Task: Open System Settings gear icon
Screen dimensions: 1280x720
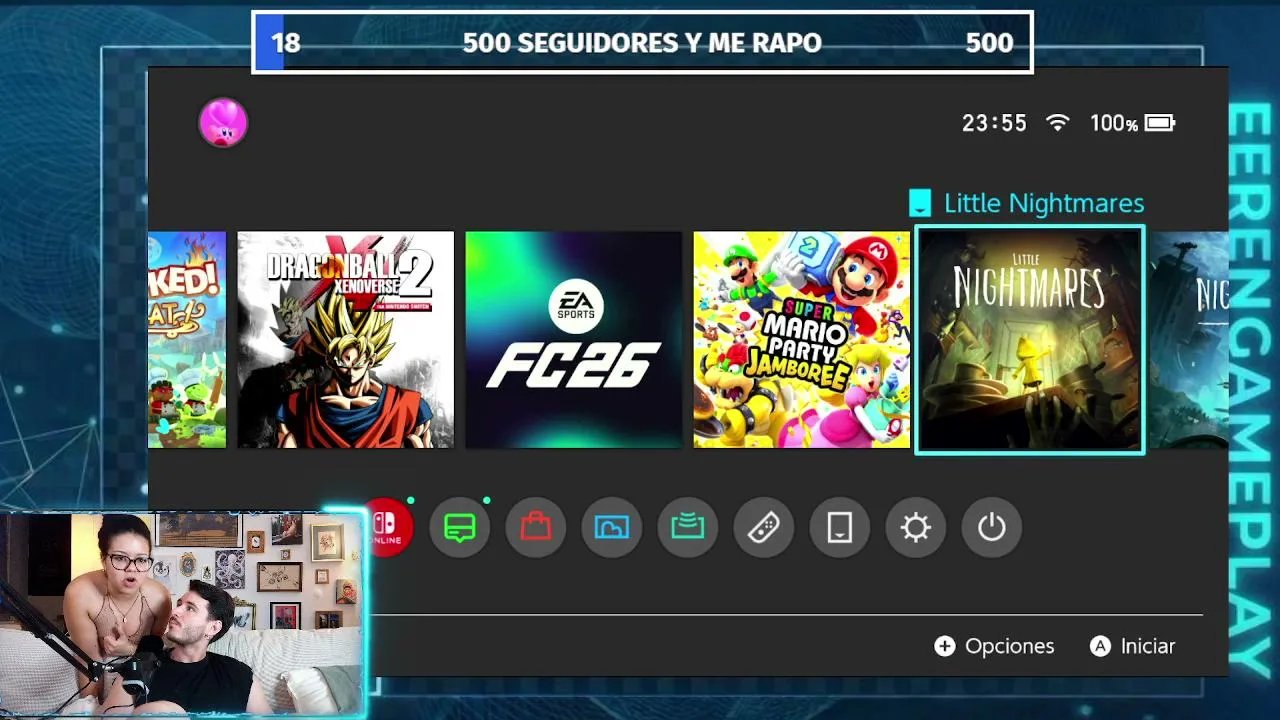Action: click(916, 527)
